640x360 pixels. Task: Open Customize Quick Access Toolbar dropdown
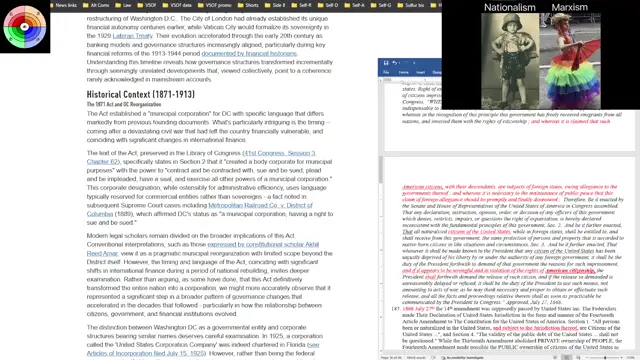(414, 63)
